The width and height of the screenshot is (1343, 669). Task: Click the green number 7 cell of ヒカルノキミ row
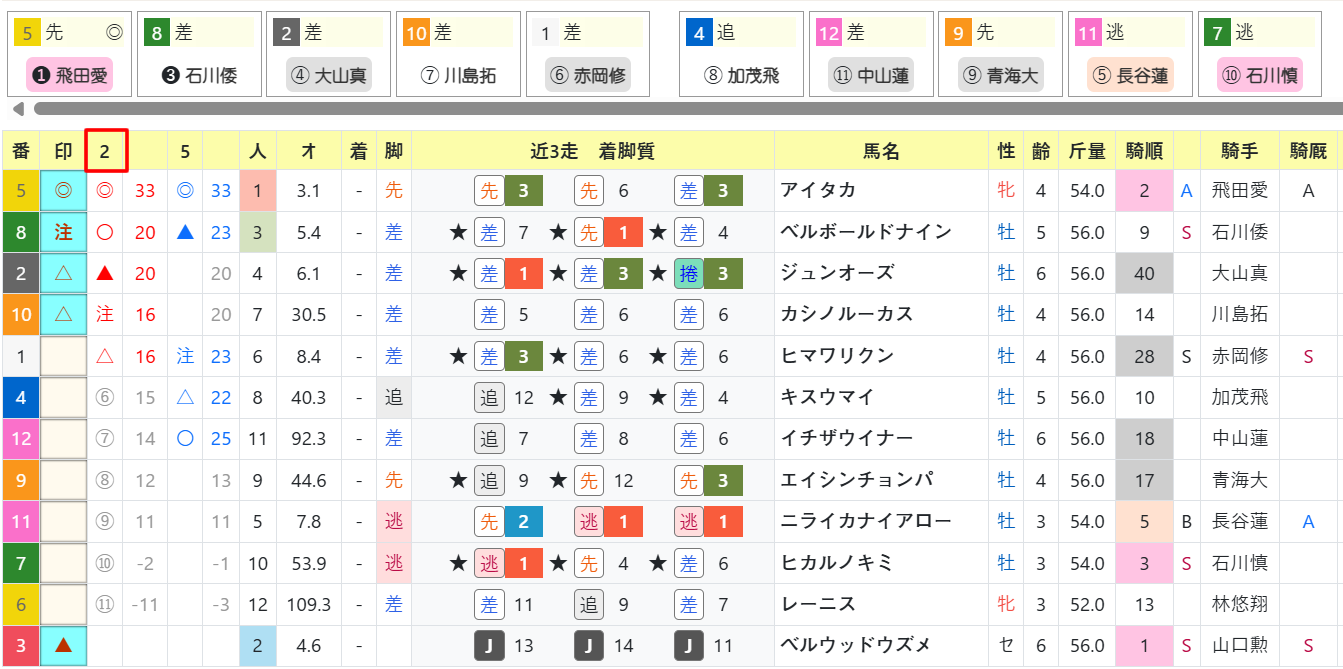click(21, 564)
